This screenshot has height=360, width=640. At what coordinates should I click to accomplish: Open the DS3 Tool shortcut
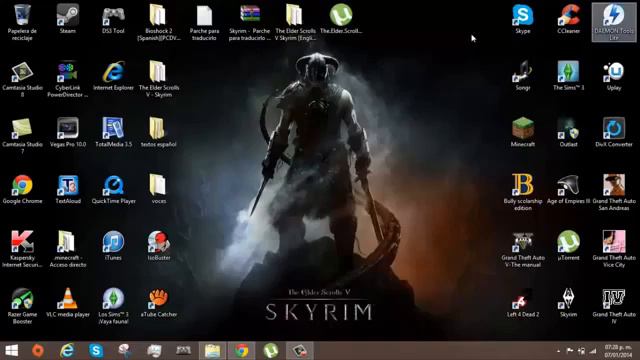point(113,19)
